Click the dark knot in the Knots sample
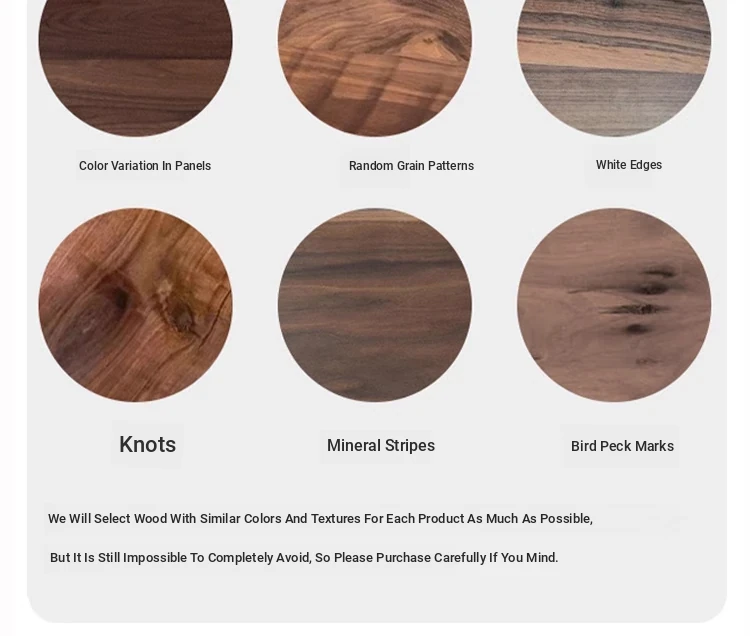Viewport: 750px width, 636px height. point(120,299)
